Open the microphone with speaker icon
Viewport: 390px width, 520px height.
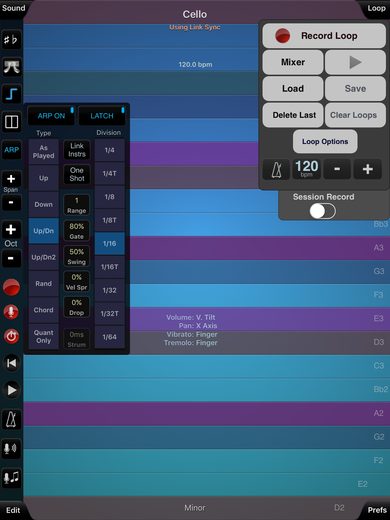(11, 449)
